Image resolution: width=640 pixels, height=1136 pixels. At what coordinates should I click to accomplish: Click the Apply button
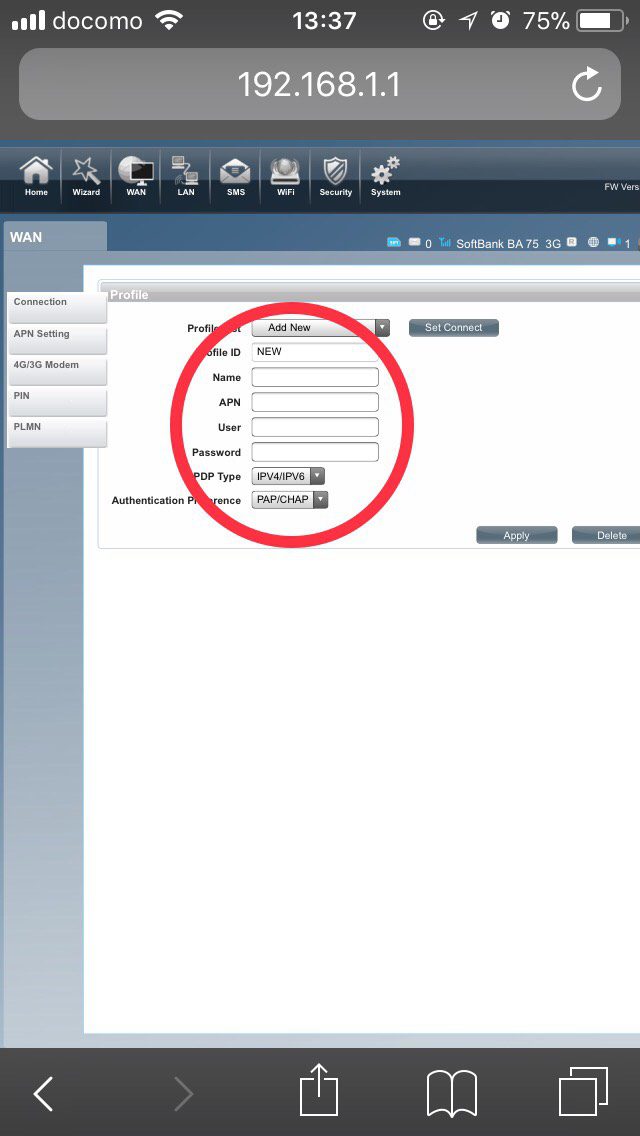click(516, 536)
